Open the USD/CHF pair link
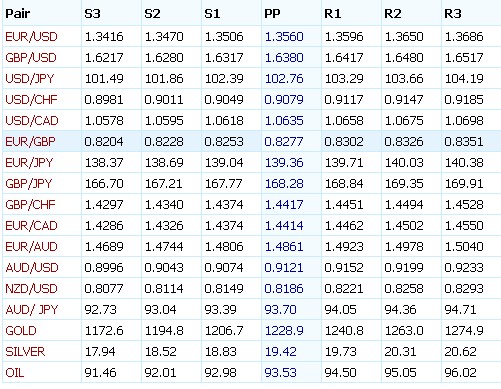Screen dimensions: 501x389 (x=31, y=100)
